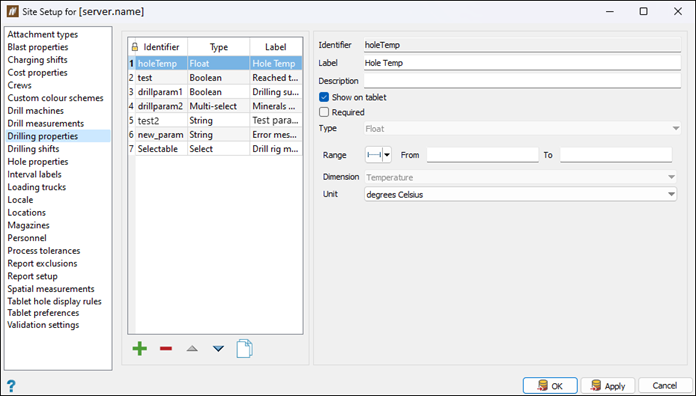Click OK to save and close
This screenshot has height=396, width=696.
click(x=550, y=386)
